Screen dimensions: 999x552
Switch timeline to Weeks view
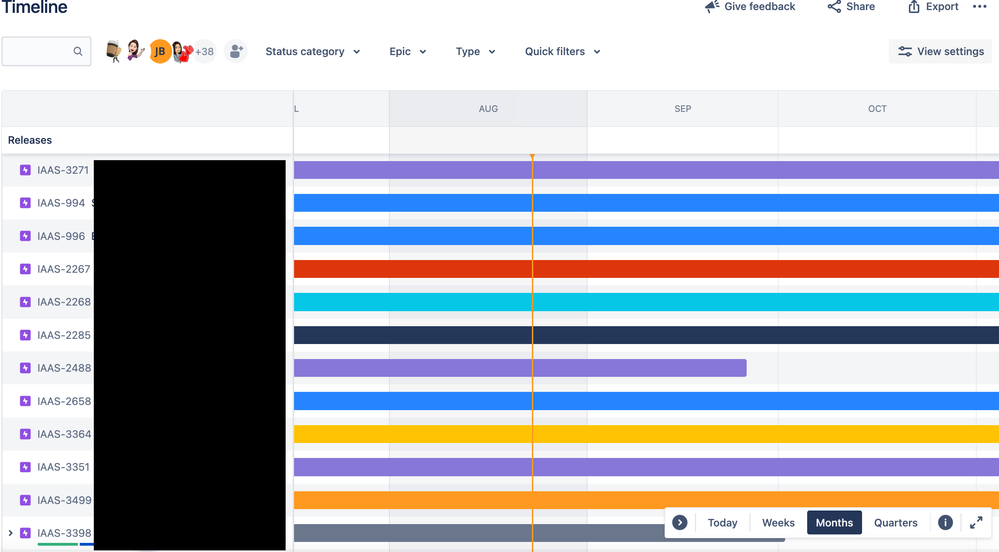point(778,523)
